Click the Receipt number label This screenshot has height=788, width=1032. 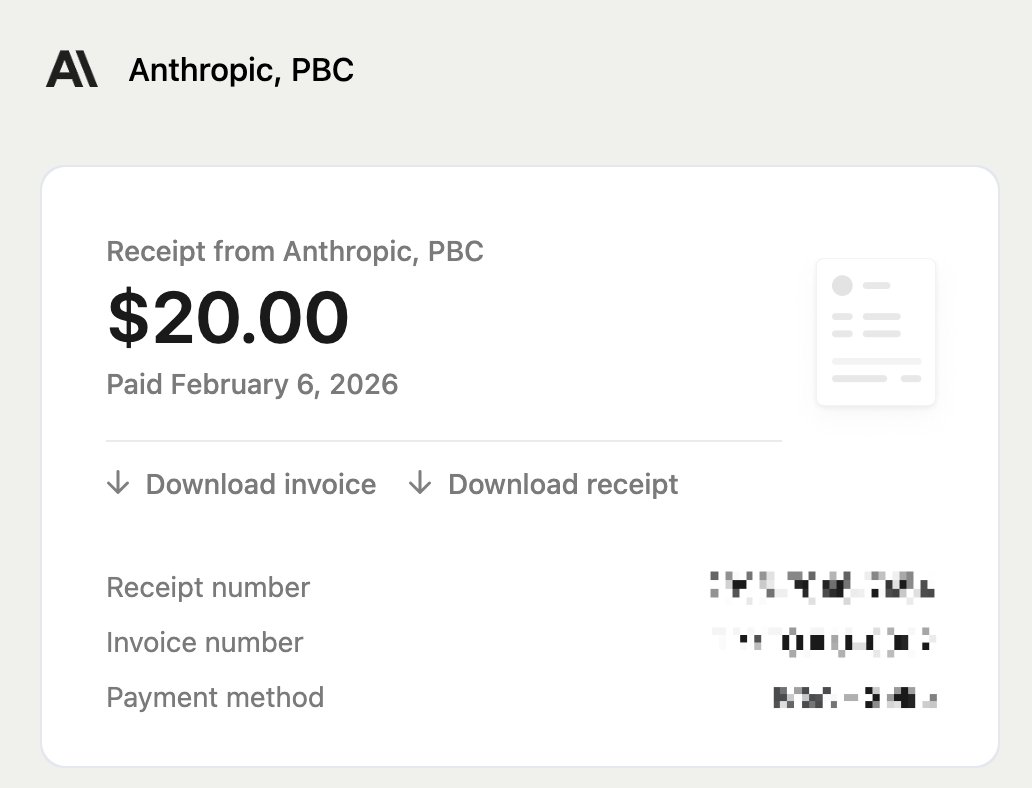[x=208, y=587]
